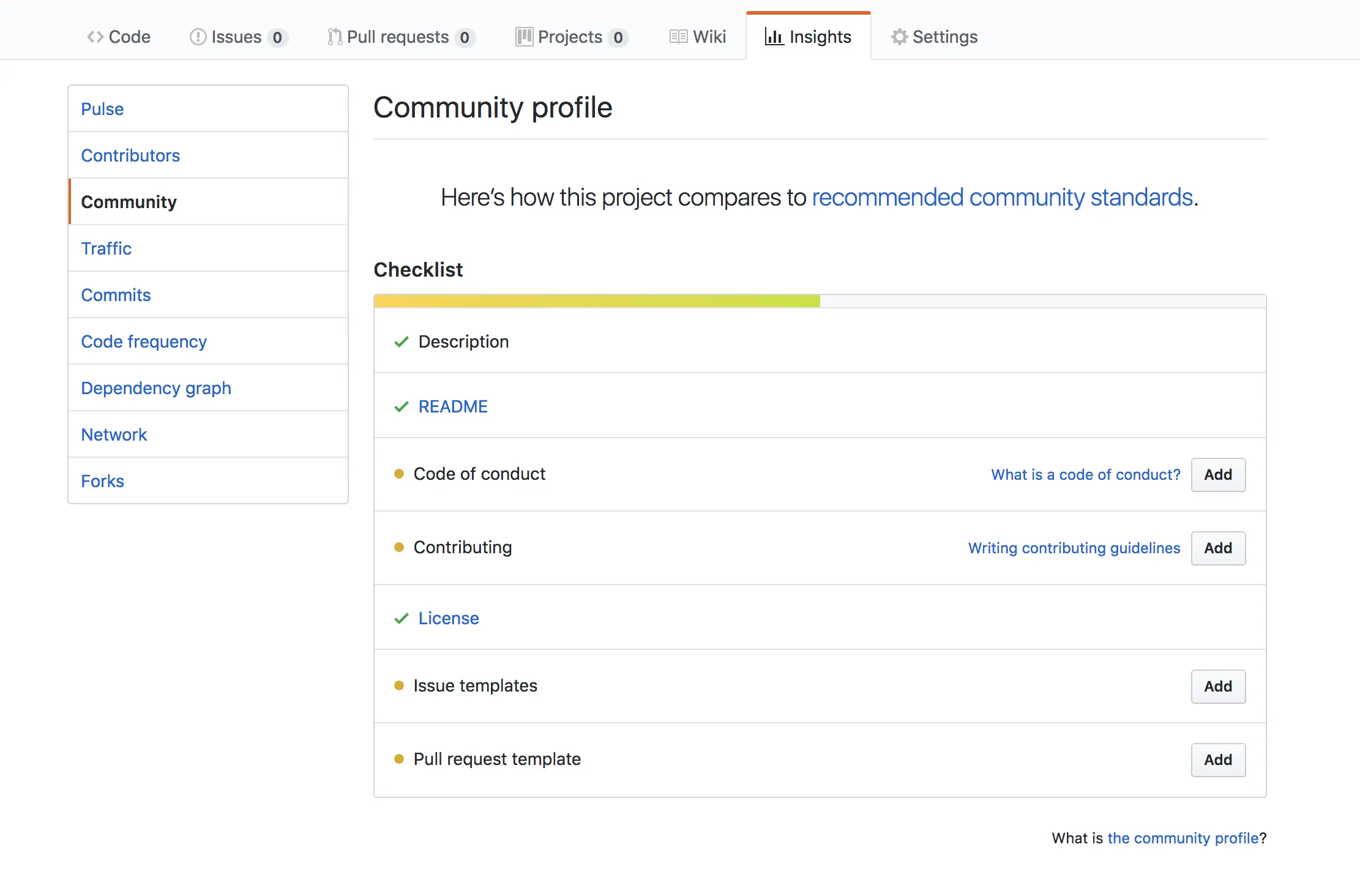
Task: Click the Pull requests merge icon
Action: (x=335, y=37)
